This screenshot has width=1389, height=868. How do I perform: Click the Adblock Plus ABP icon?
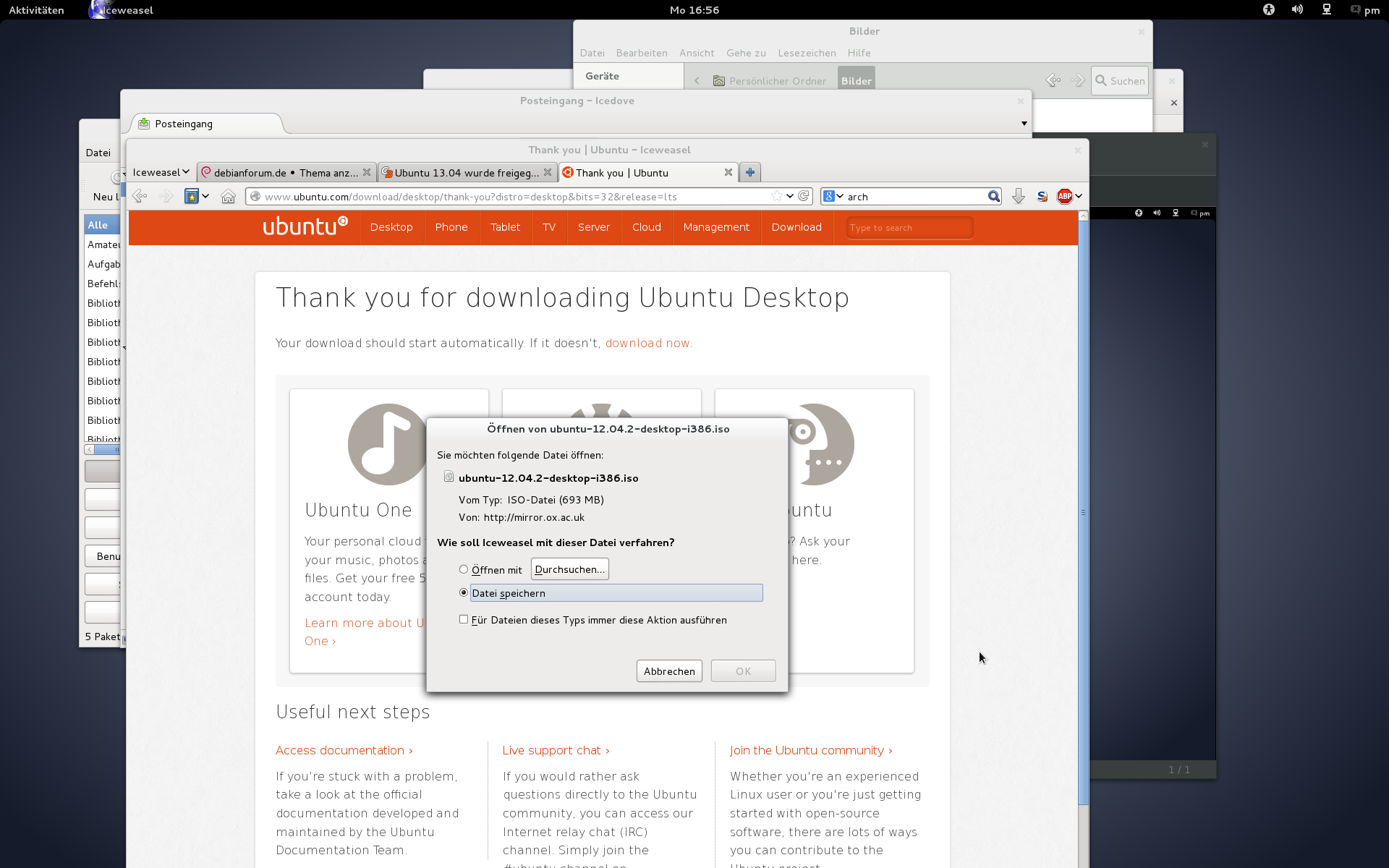click(1064, 196)
